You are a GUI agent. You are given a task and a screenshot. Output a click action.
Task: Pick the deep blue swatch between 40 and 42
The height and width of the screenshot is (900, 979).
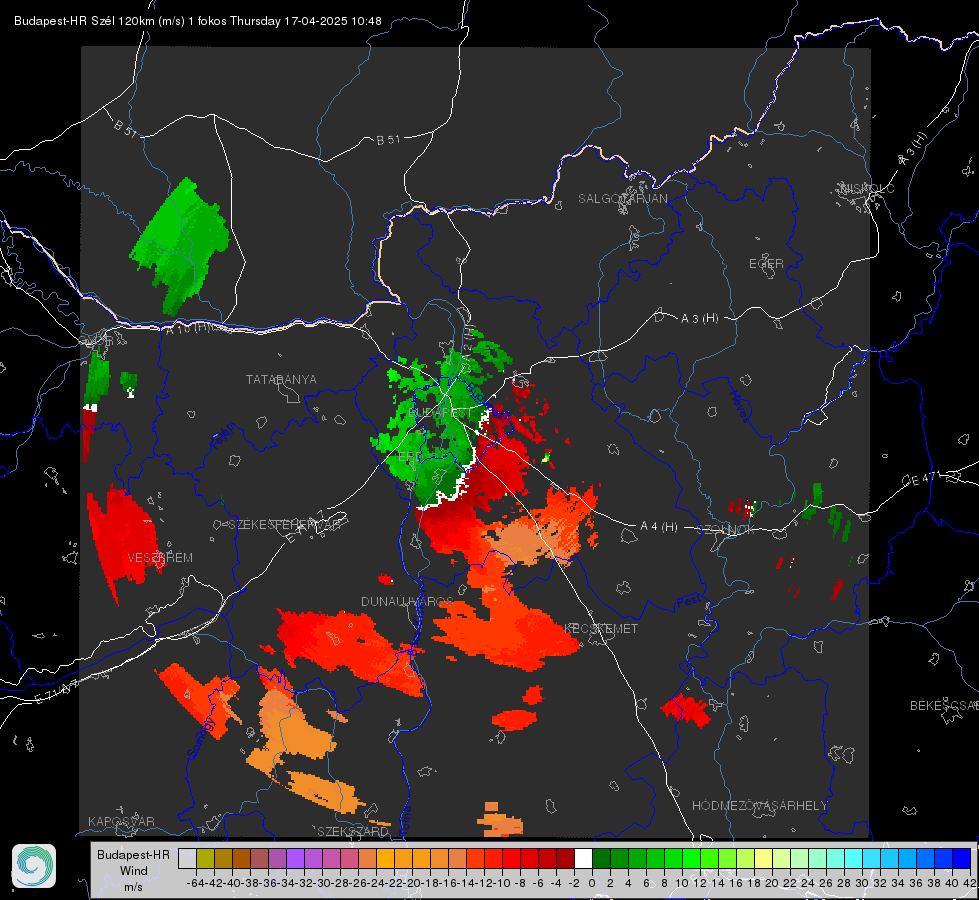click(962, 858)
